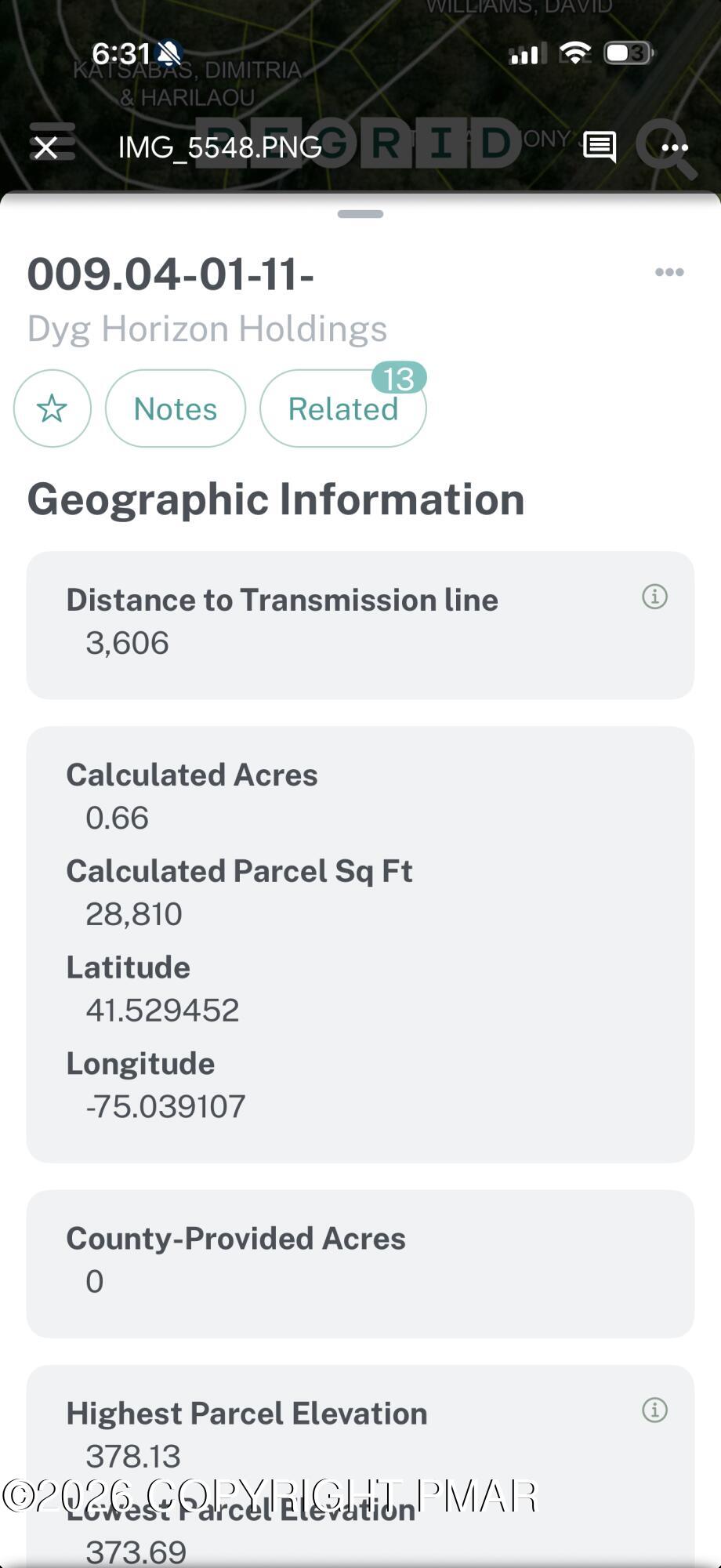
Task: Tap the Wi-Fi status icon
Action: click(576, 53)
